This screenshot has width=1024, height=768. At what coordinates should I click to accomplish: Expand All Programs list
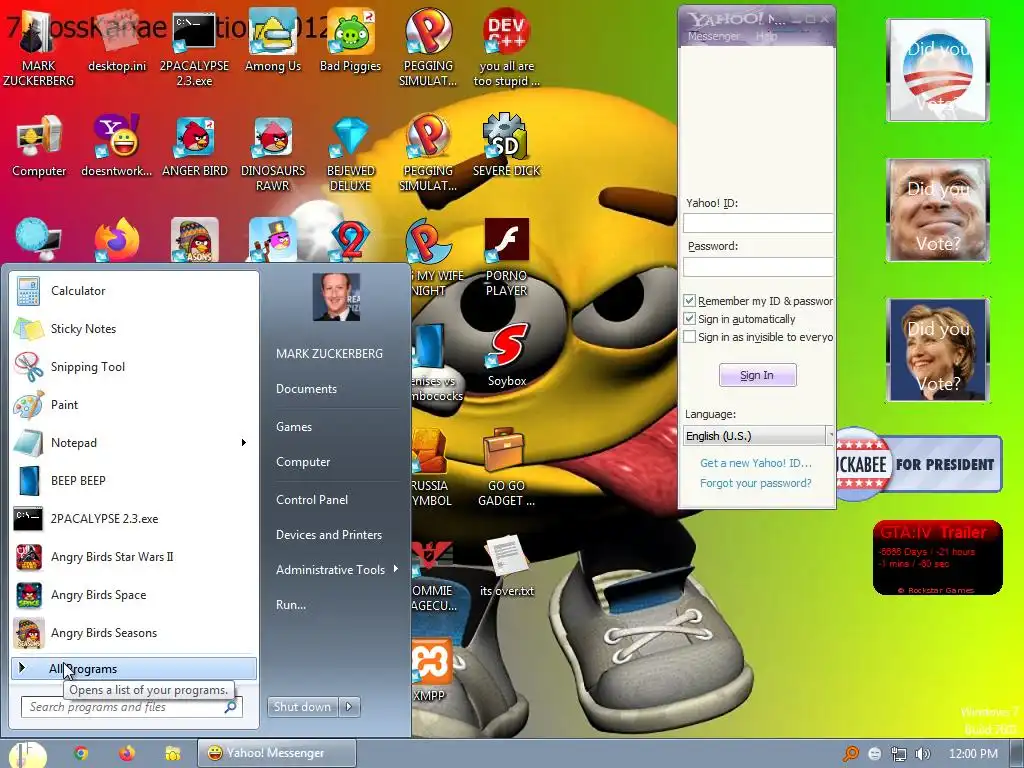click(x=133, y=669)
